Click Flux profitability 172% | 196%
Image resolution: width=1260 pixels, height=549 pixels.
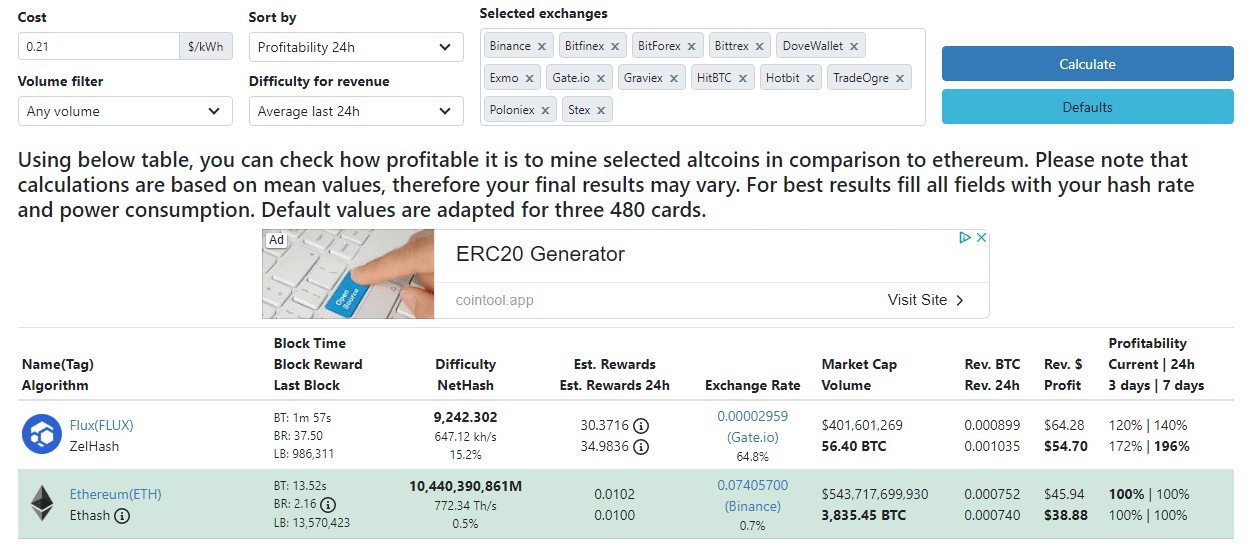(1149, 446)
